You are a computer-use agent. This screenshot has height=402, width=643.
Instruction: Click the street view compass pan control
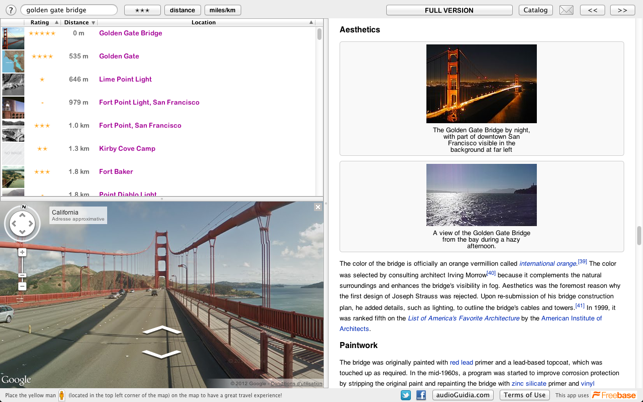[22, 224]
